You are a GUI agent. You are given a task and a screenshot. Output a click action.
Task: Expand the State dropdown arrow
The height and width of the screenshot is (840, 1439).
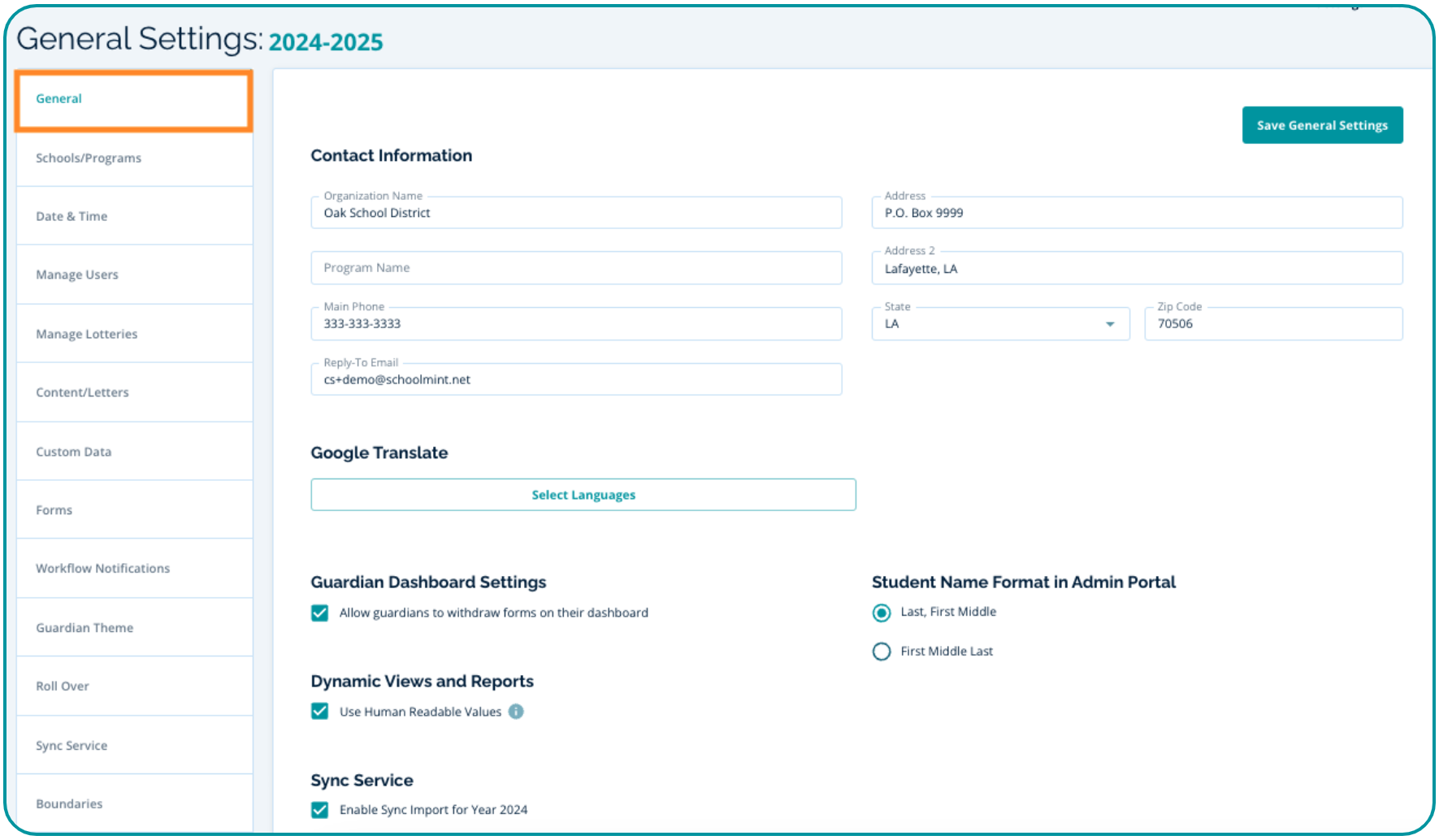1109,324
